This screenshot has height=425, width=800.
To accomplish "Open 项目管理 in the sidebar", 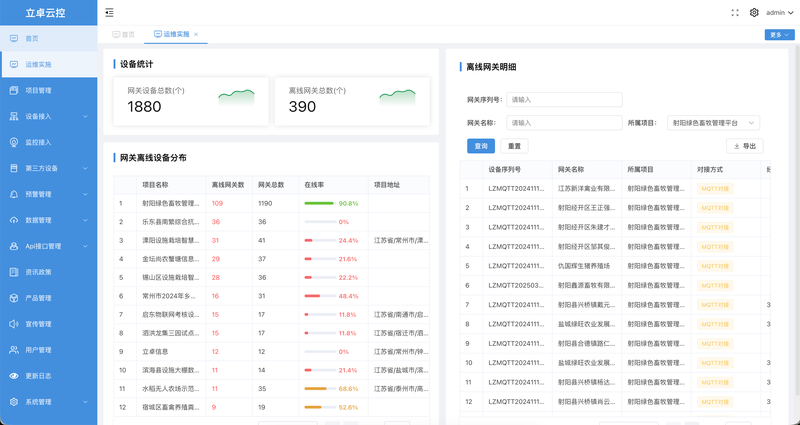I will (x=48, y=90).
